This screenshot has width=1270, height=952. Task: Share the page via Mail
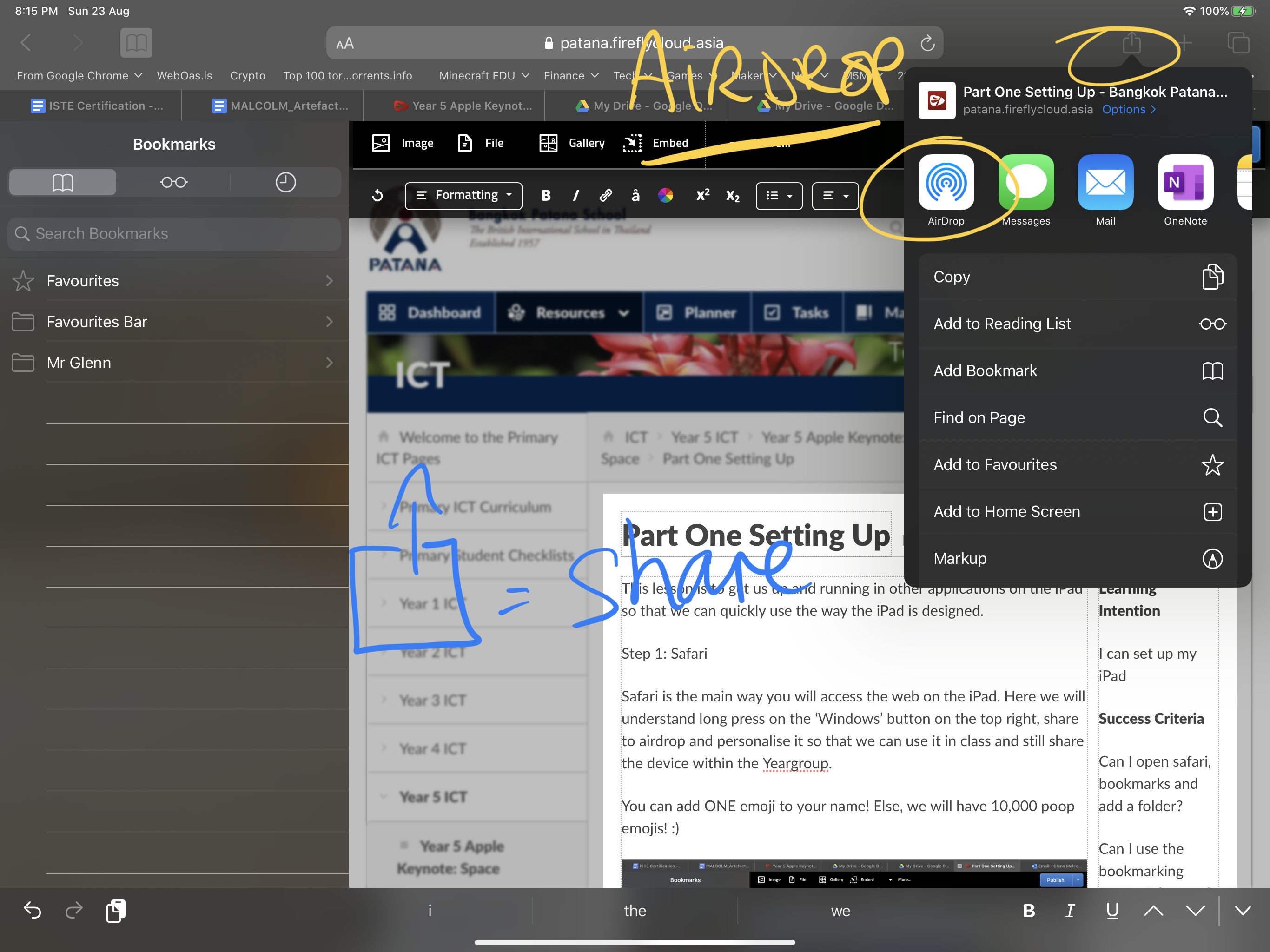1105,182
